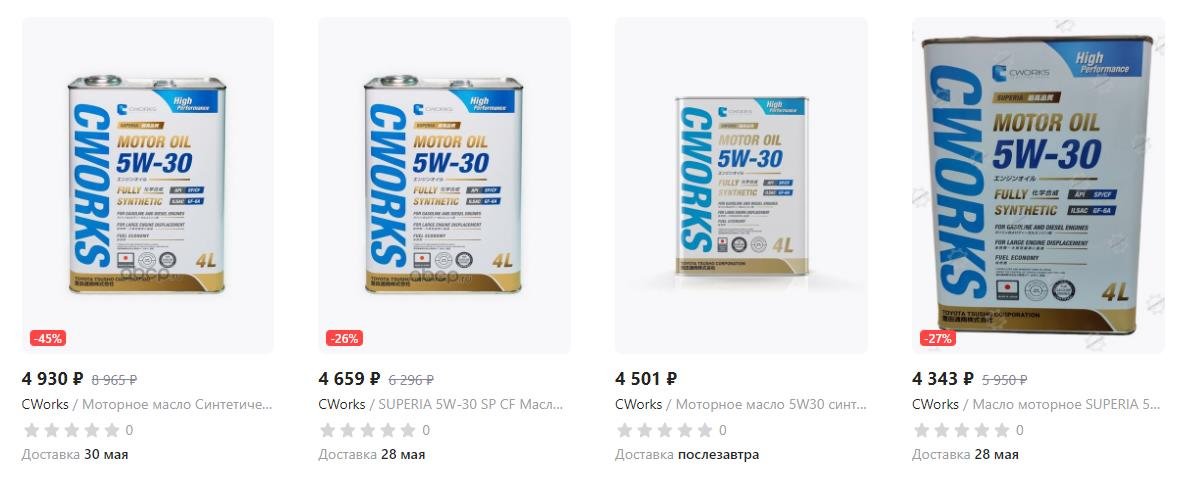1179x479 pixels.
Task: Open 'Моторное масло 5W30 синт...' product link
Action: (771, 404)
